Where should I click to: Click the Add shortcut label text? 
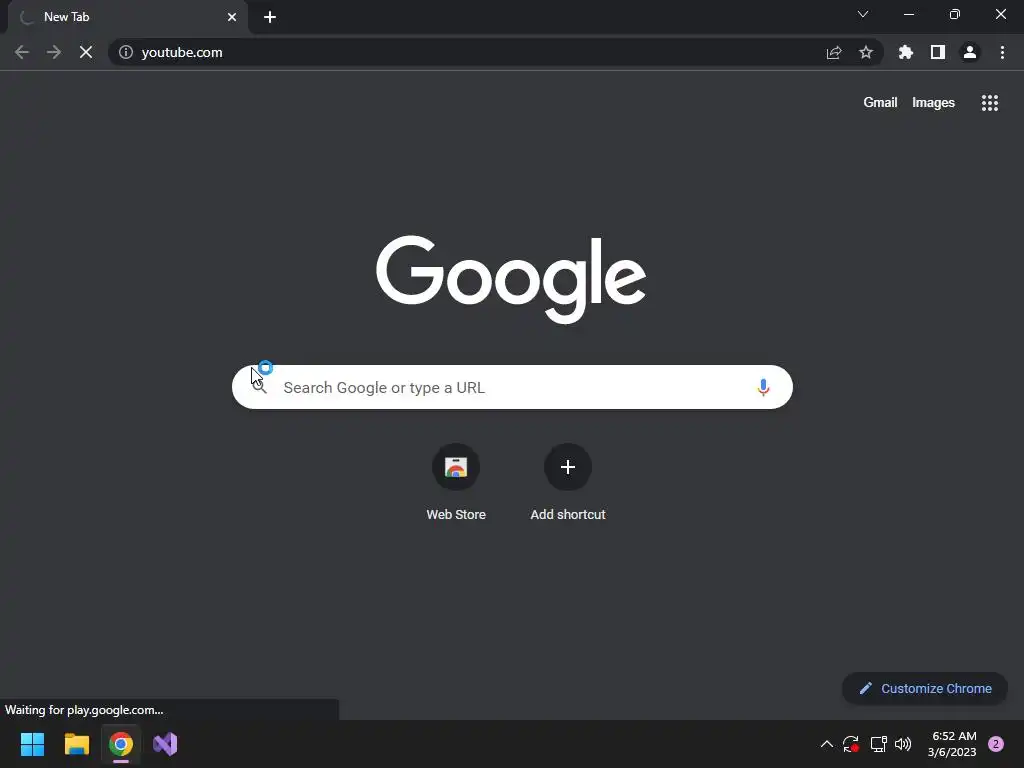tap(568, 515)
